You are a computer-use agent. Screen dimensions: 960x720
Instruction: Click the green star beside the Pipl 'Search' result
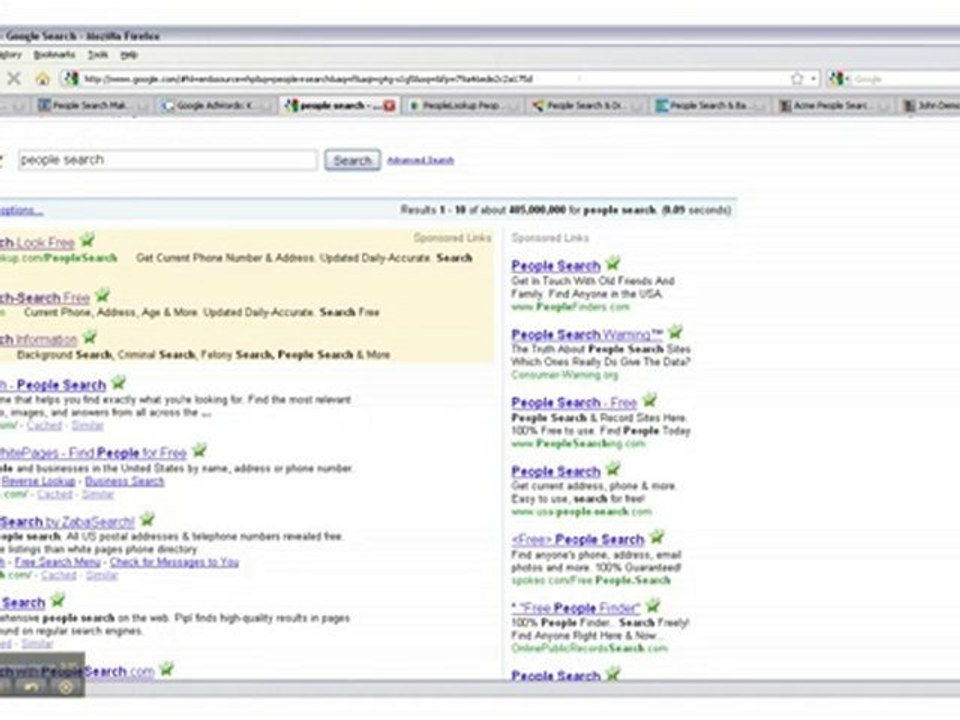[58, 600]
